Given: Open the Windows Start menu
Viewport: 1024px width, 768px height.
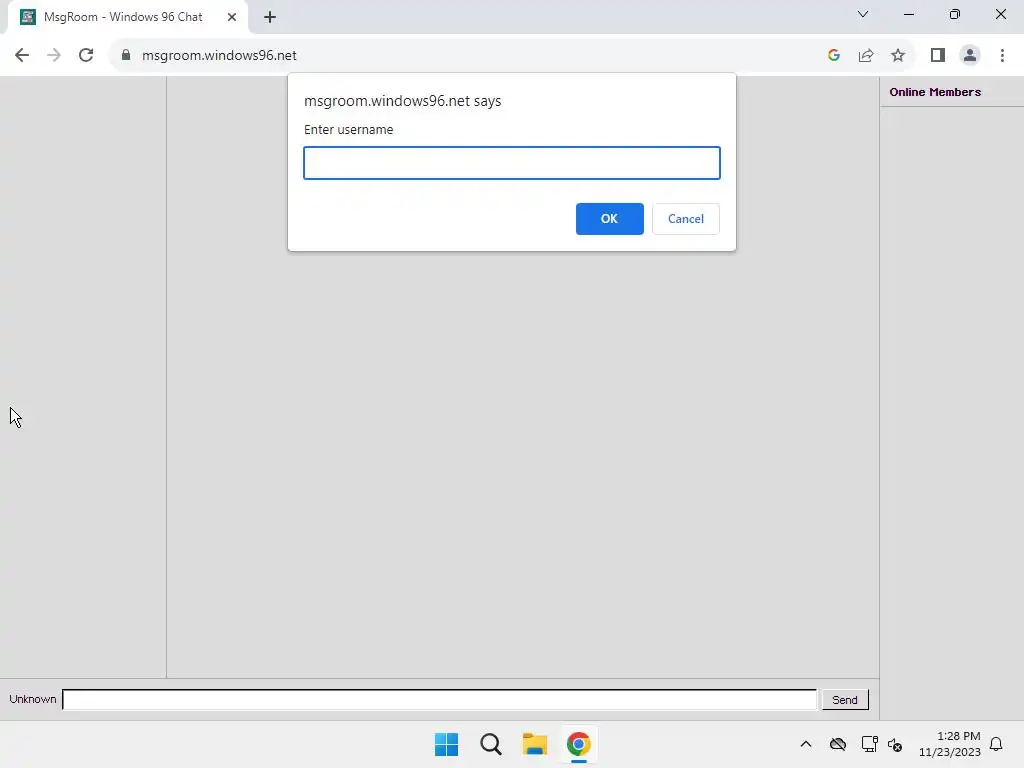Looking at the screenshot, I should (447, 744).
